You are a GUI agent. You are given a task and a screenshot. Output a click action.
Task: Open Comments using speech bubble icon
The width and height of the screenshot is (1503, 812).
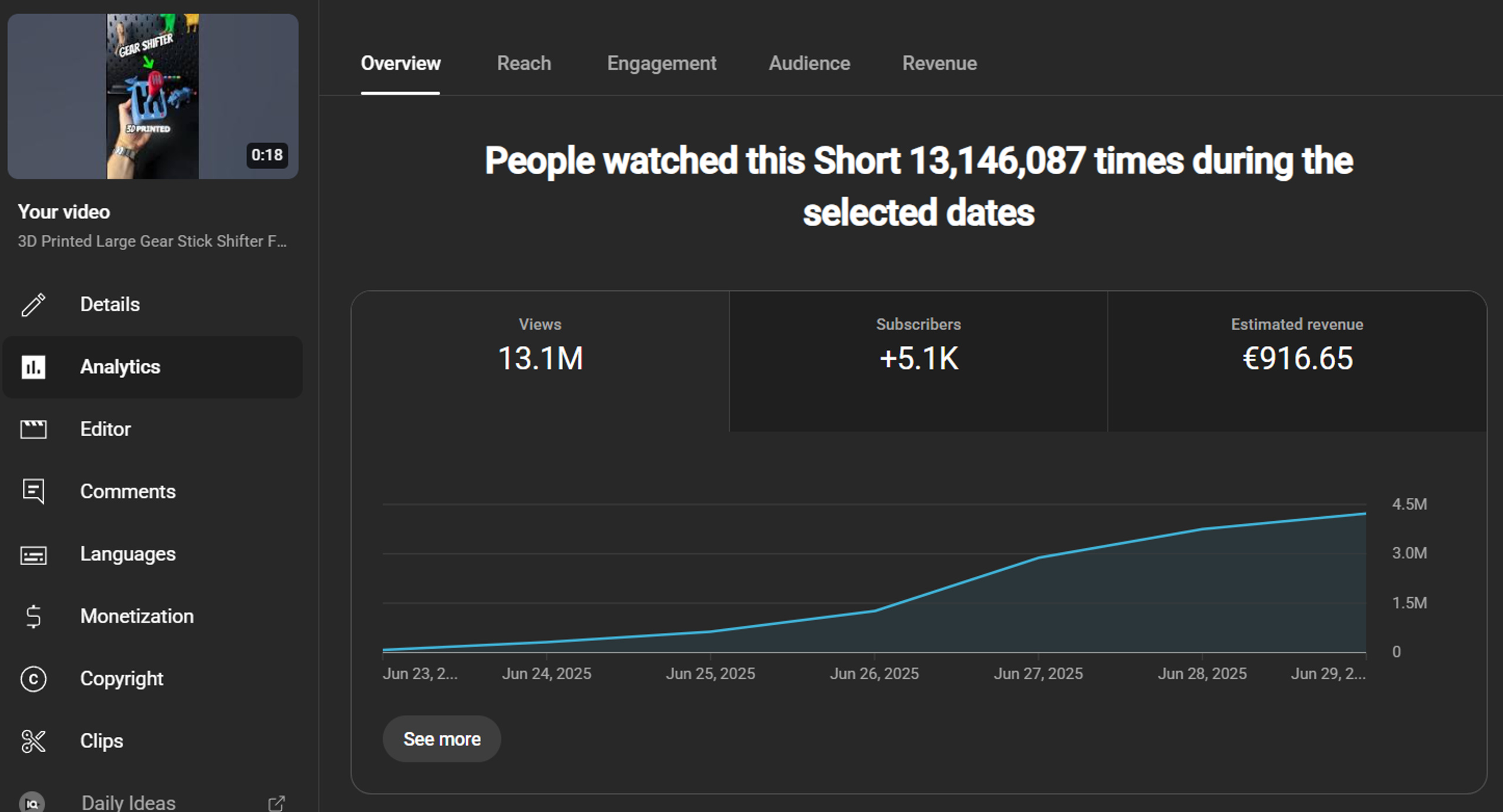click(x=33, y=491)
